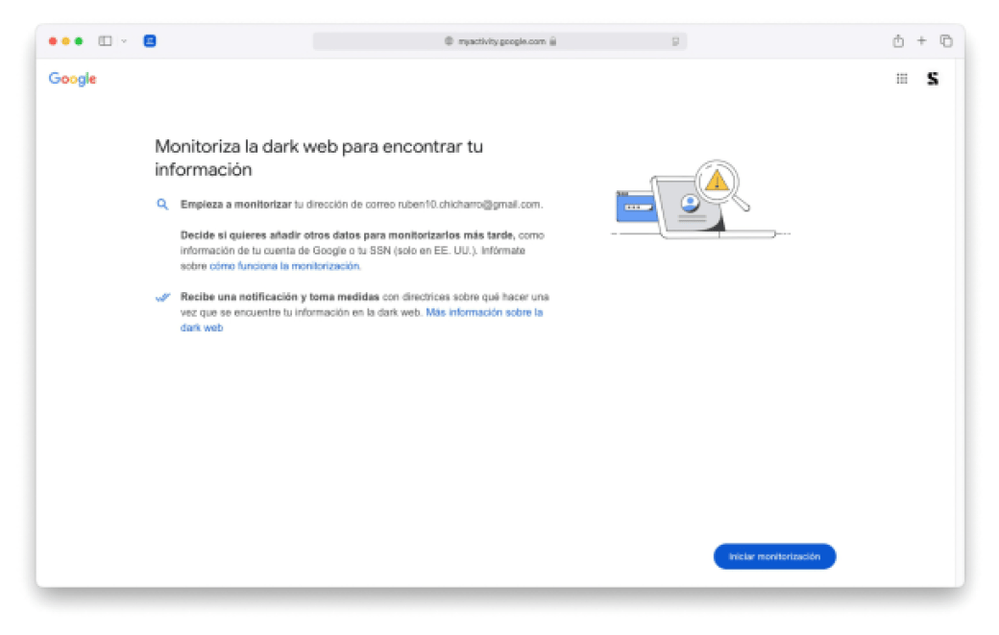Open the Google apps grid launcher

[x=901, y=78]
